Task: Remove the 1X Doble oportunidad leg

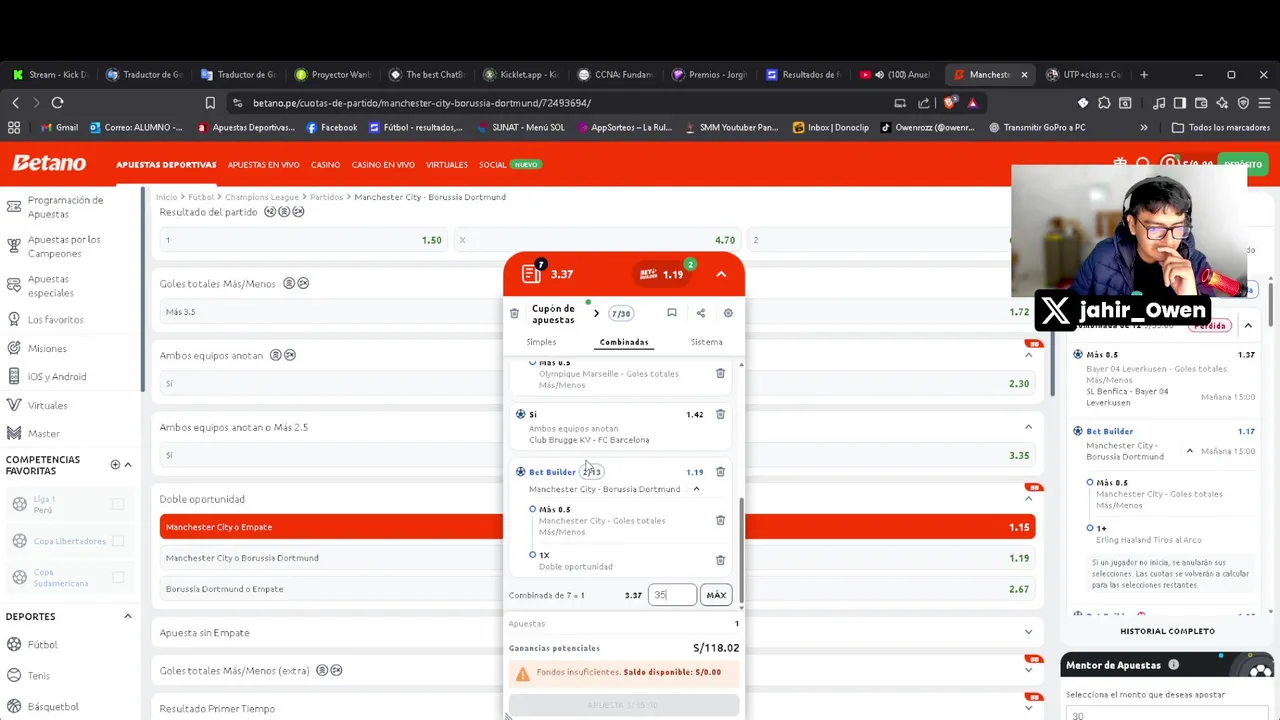Action: 720,560
